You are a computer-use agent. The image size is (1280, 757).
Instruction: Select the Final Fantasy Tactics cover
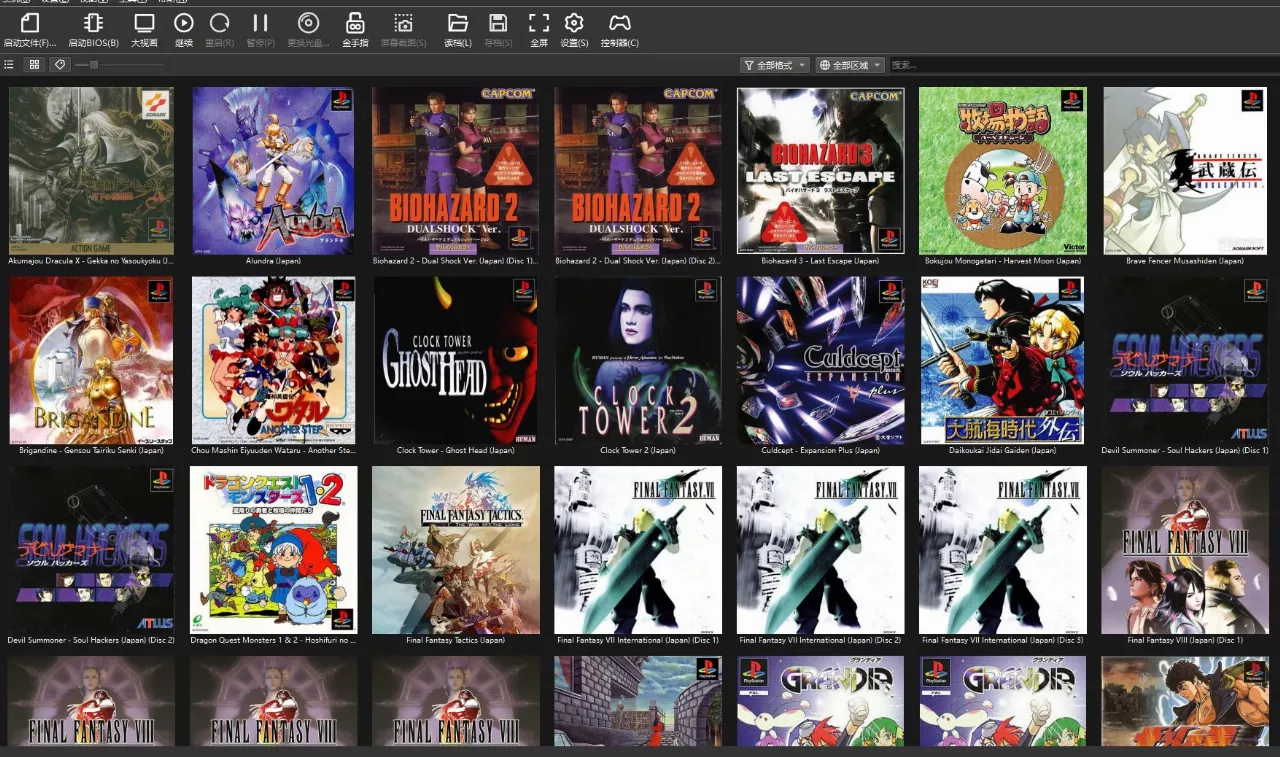click(456, 550)
